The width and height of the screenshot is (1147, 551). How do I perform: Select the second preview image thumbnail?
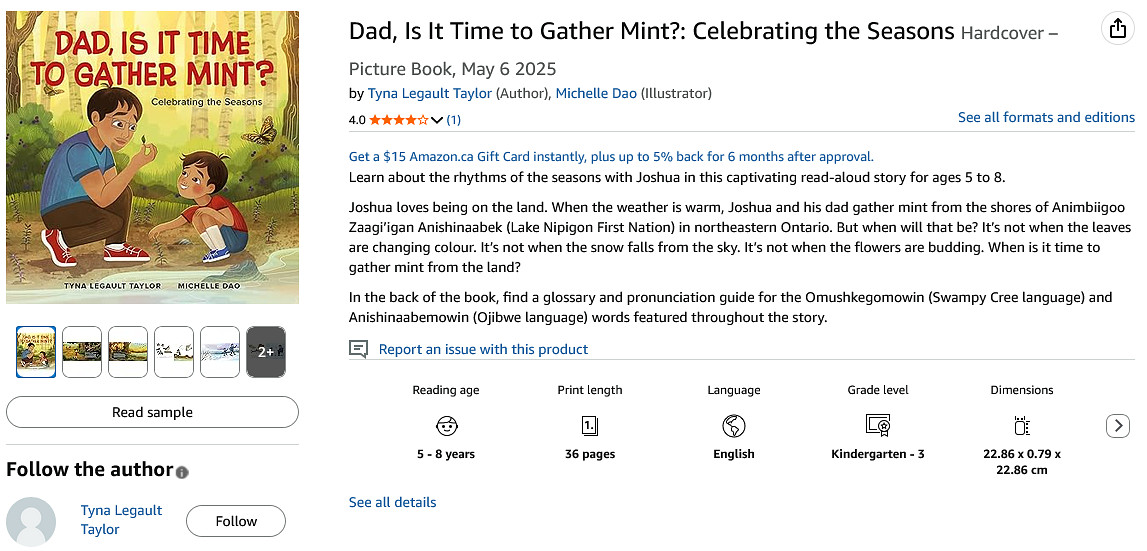pos(82,352)
